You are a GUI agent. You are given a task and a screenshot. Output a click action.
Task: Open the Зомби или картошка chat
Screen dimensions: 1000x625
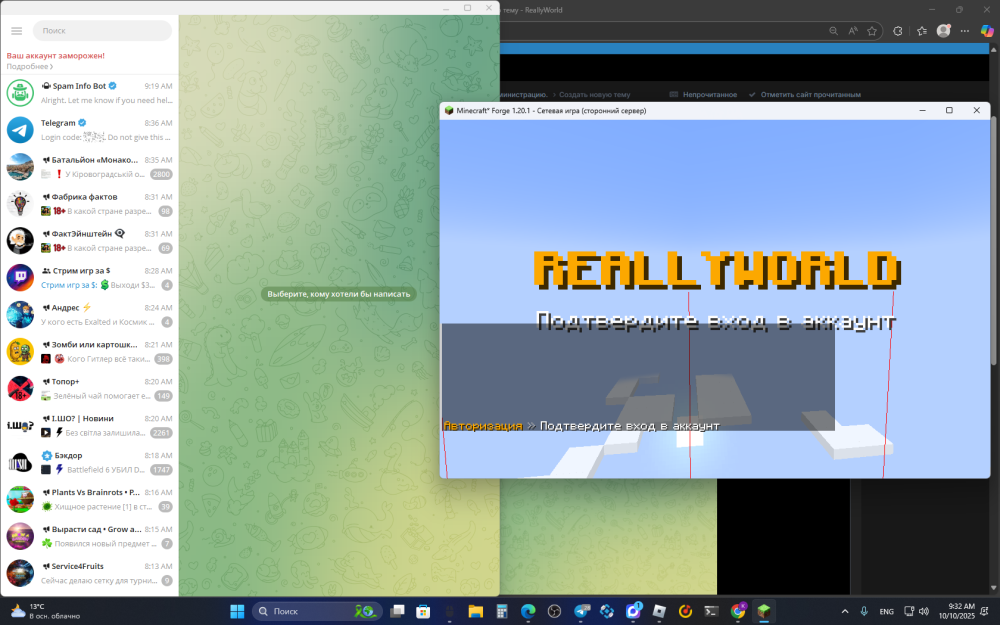pyautogui.click(x=89, y=352)
